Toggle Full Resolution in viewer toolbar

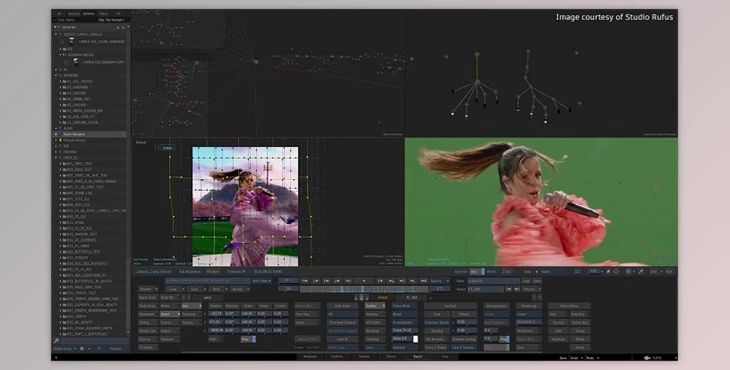[x=189, y=271]
